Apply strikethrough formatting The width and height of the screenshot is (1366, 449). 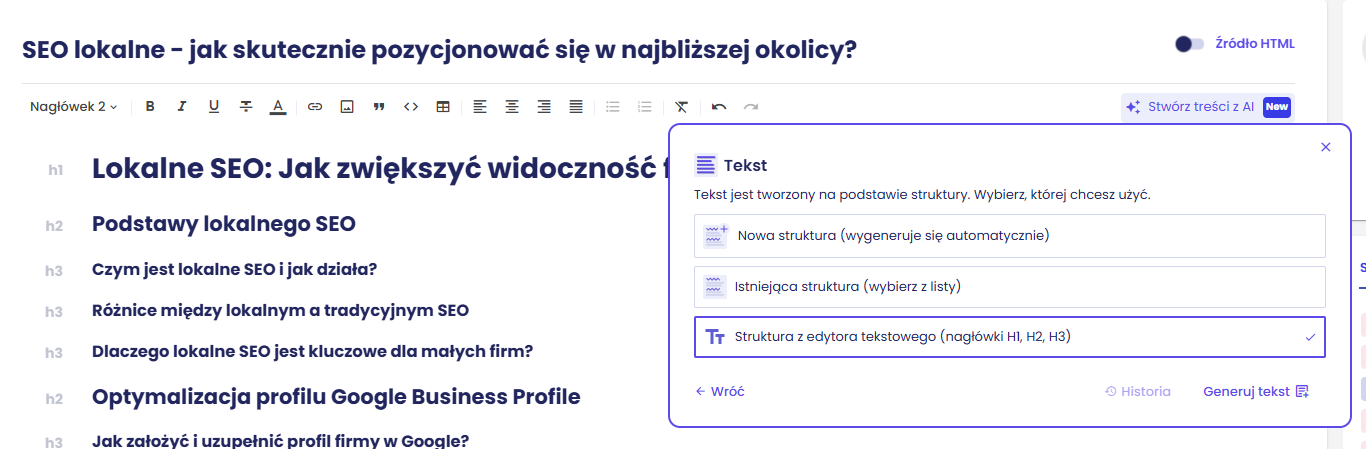pos(246,106)
